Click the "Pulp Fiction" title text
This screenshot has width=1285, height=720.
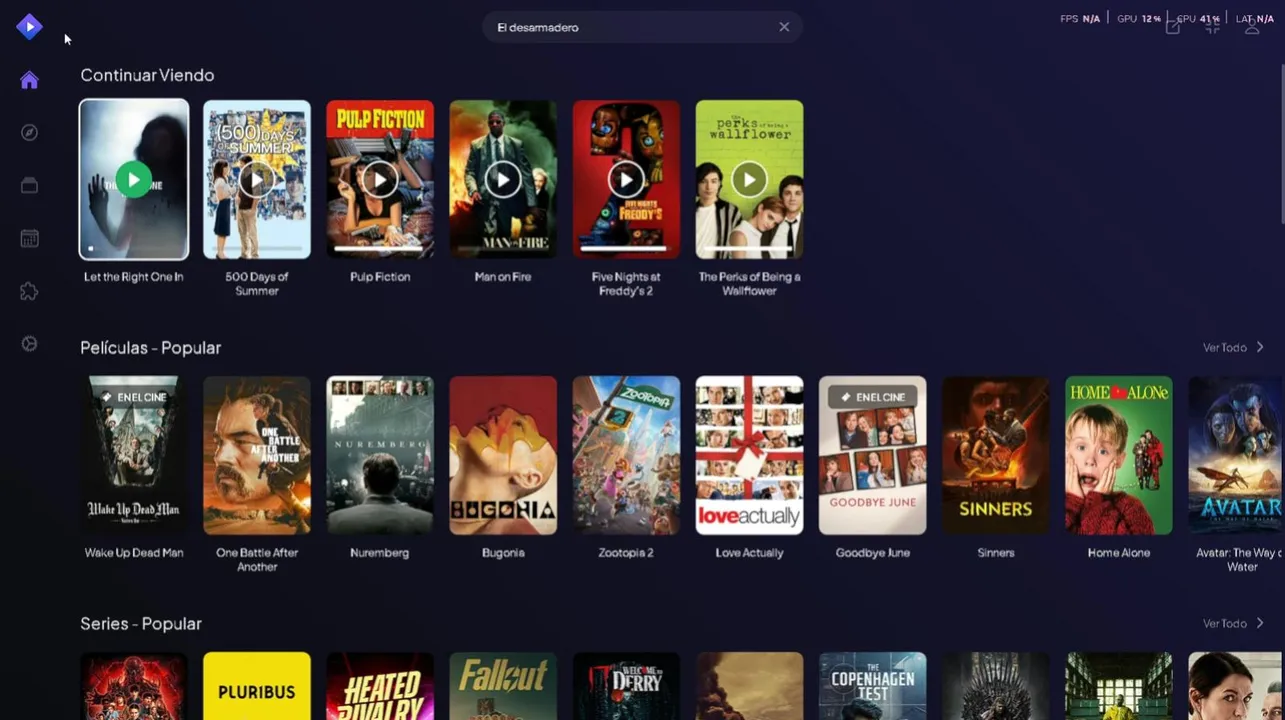380,277
